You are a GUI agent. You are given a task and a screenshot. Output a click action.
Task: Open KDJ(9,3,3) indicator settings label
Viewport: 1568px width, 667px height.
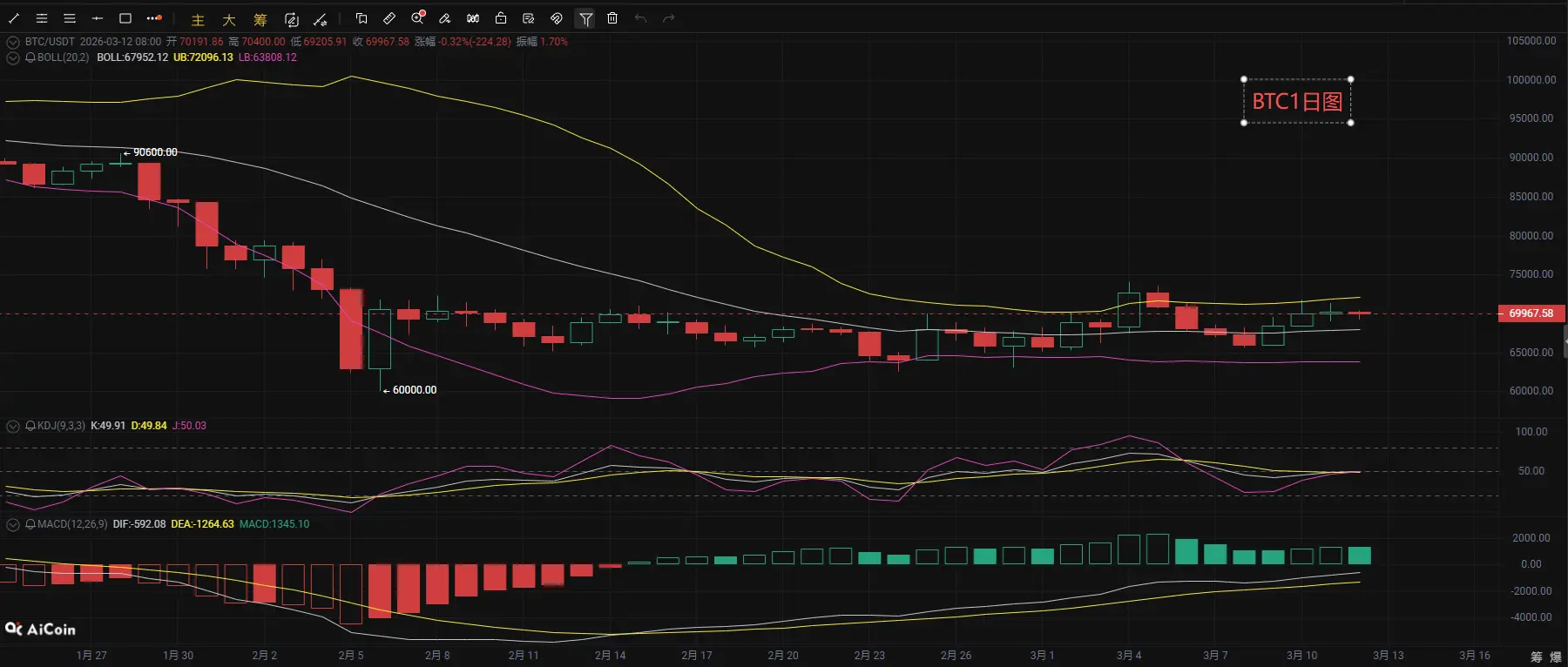click(61, 426)
